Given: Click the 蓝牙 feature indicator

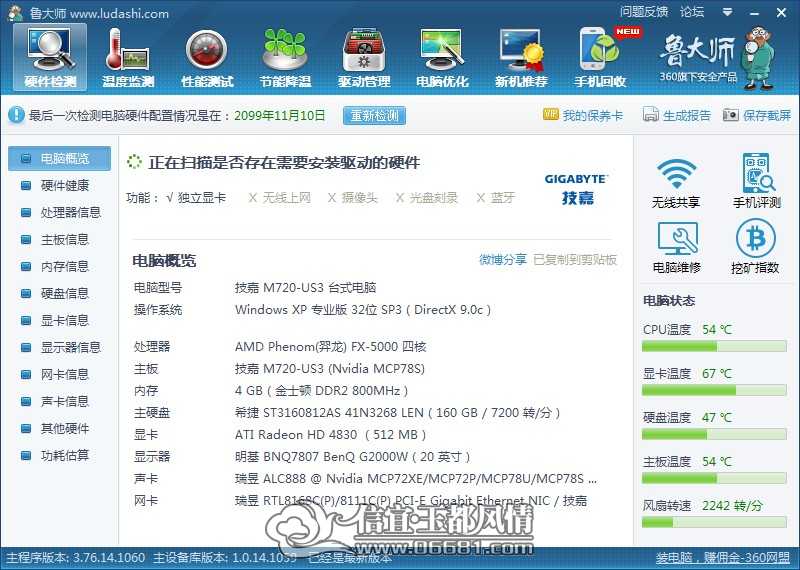Looking at the screenshot, I should tap(495, 197).
